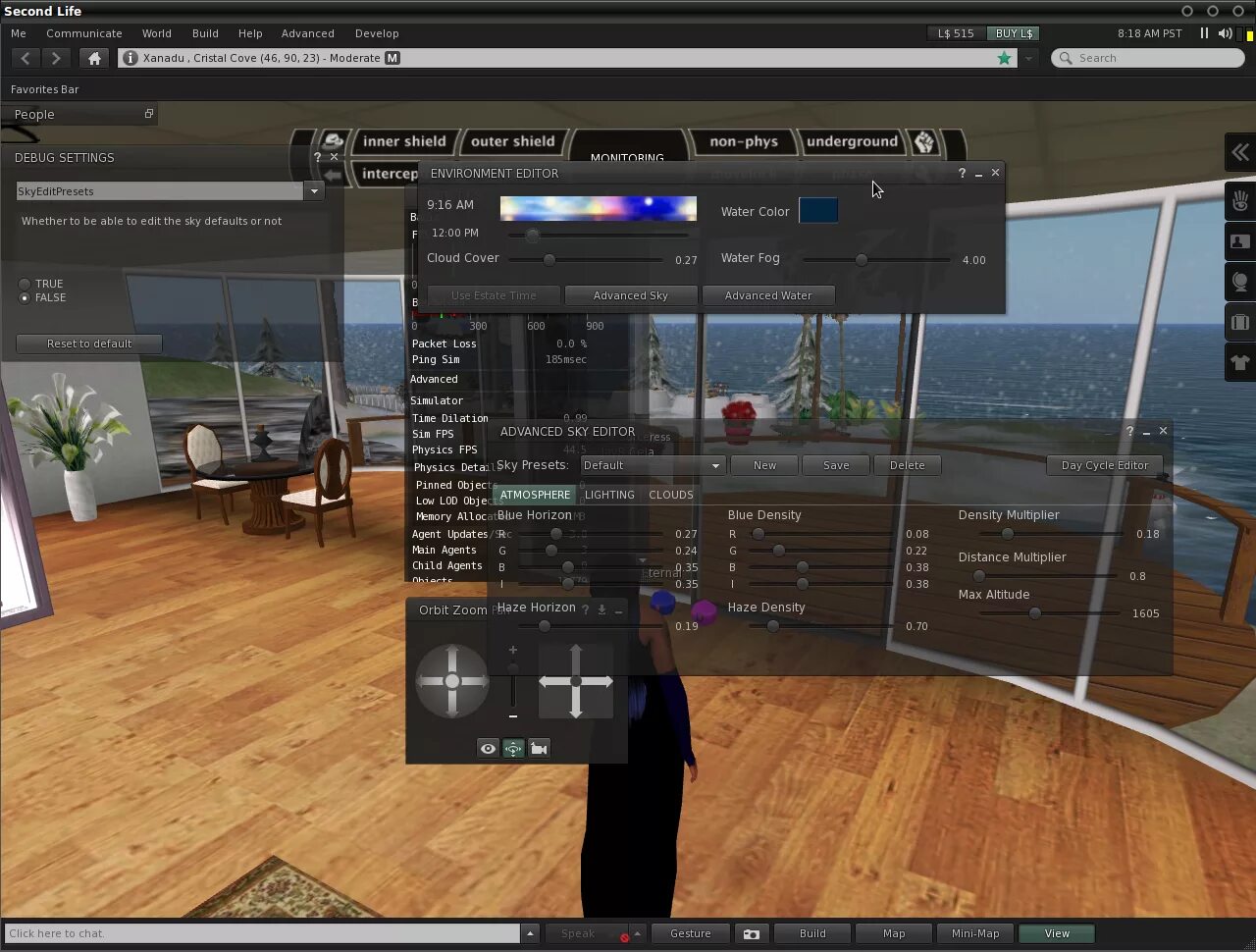
Task: Select the orbit zoom pan camera mode
Action: click(513, 748)
